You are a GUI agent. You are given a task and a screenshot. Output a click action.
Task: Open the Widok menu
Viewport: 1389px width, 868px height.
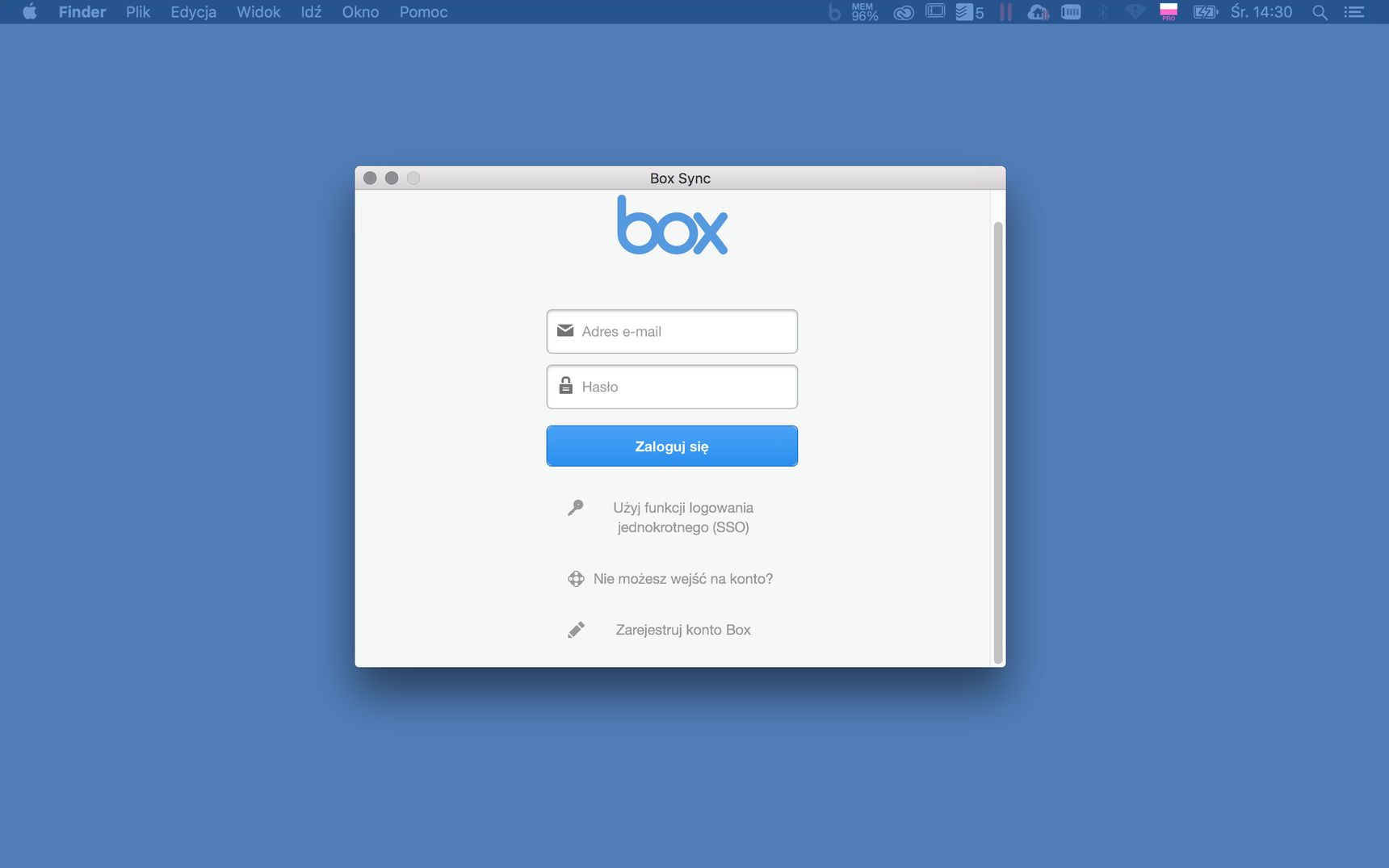(x=258, y=12)
